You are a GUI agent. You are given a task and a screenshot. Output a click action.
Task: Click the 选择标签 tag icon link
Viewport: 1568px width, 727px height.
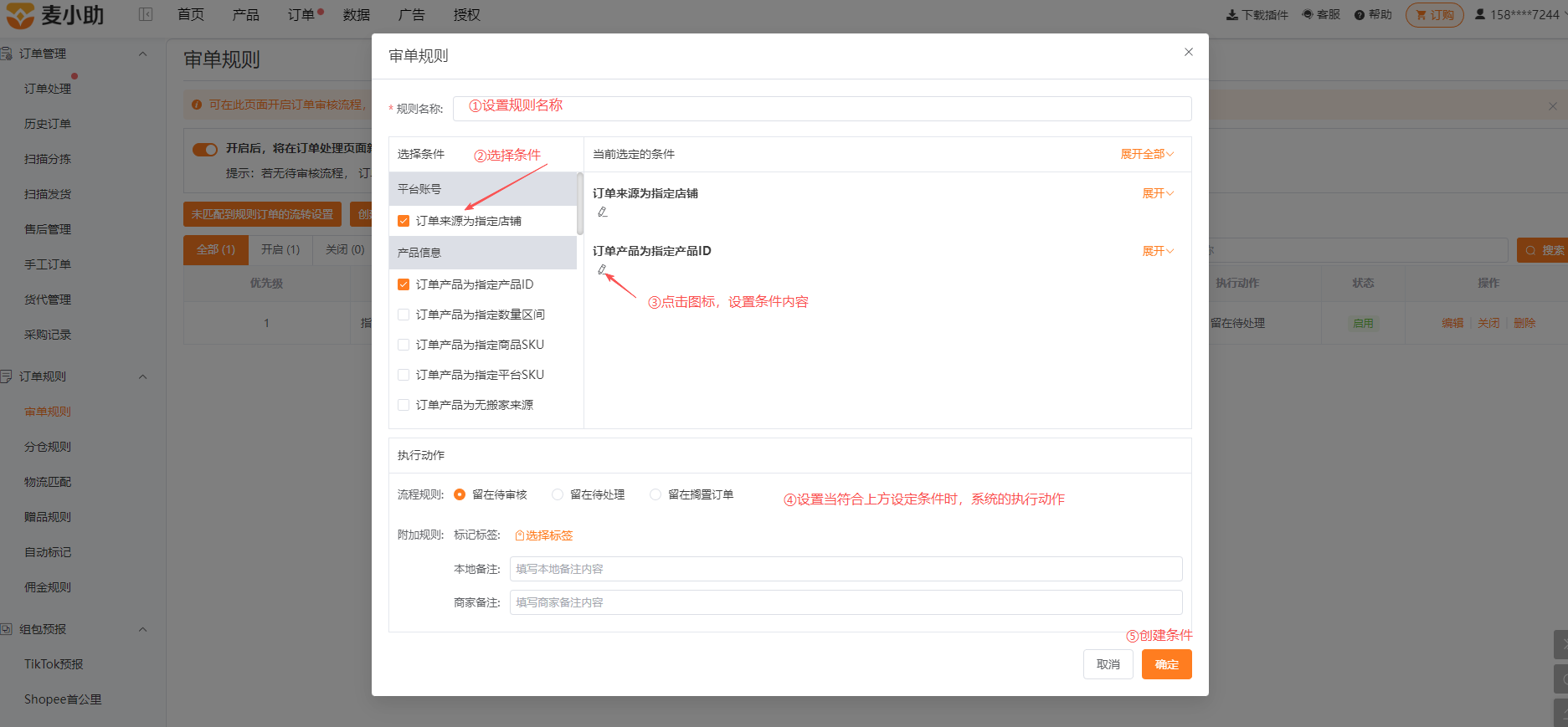click(x=544, y=535)
